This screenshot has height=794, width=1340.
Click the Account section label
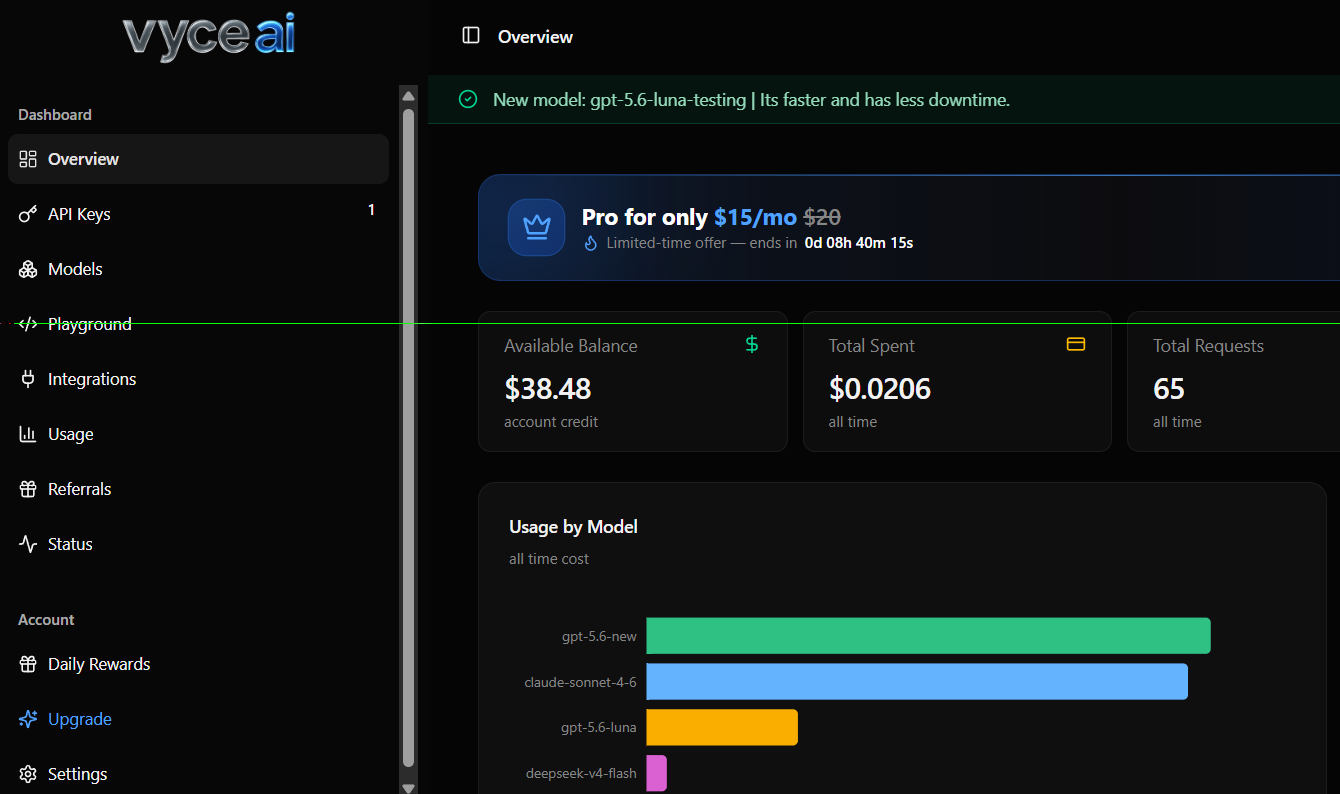(x=46, y=620)
